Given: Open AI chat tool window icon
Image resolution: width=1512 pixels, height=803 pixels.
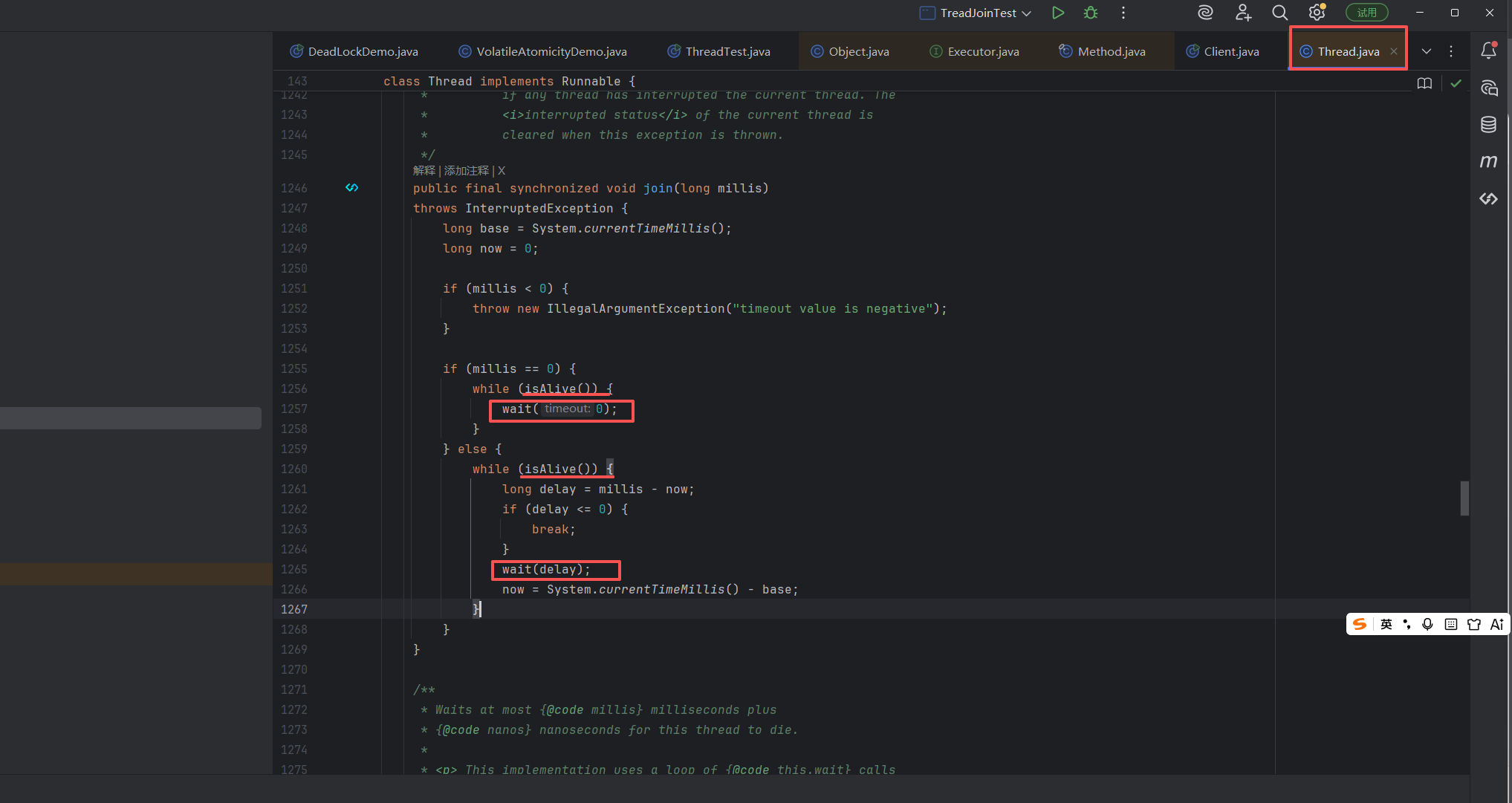Looking at the screenshot, I should [1489, 88].
